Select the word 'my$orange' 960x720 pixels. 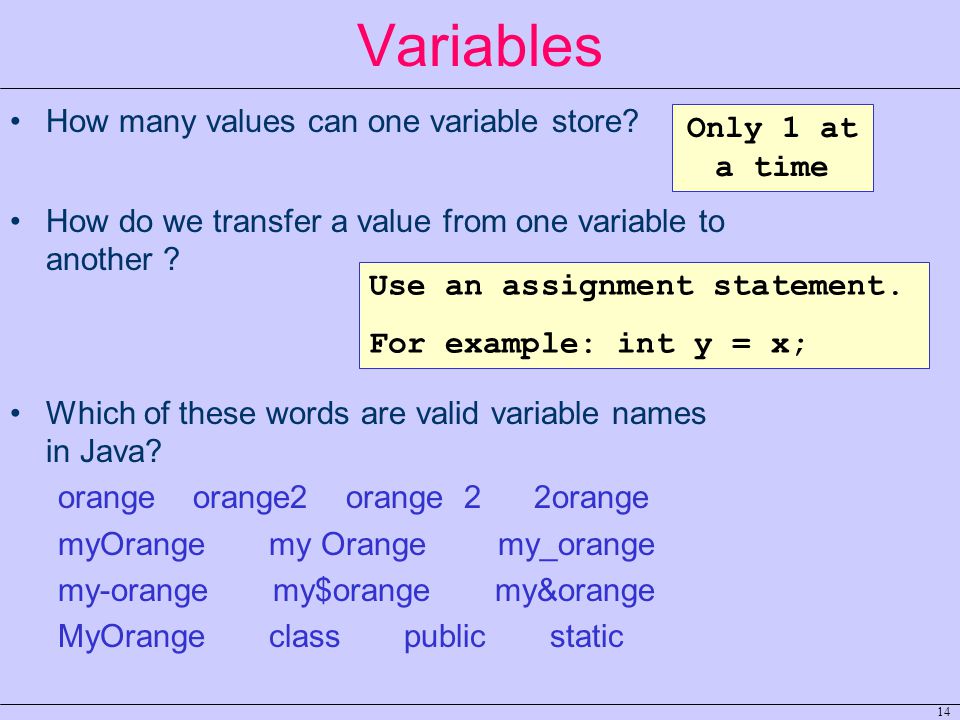pyautogui.click(x=351, y=591)
